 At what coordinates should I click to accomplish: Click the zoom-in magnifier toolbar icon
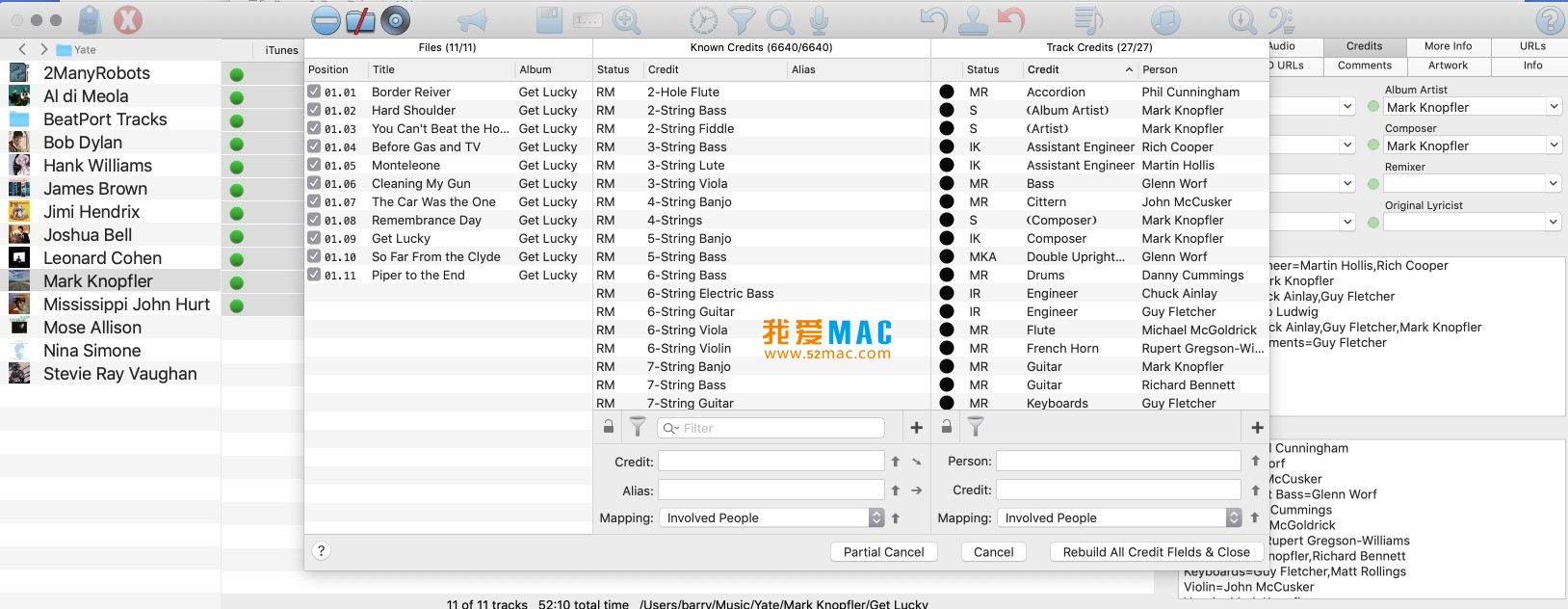pos(627,20)
